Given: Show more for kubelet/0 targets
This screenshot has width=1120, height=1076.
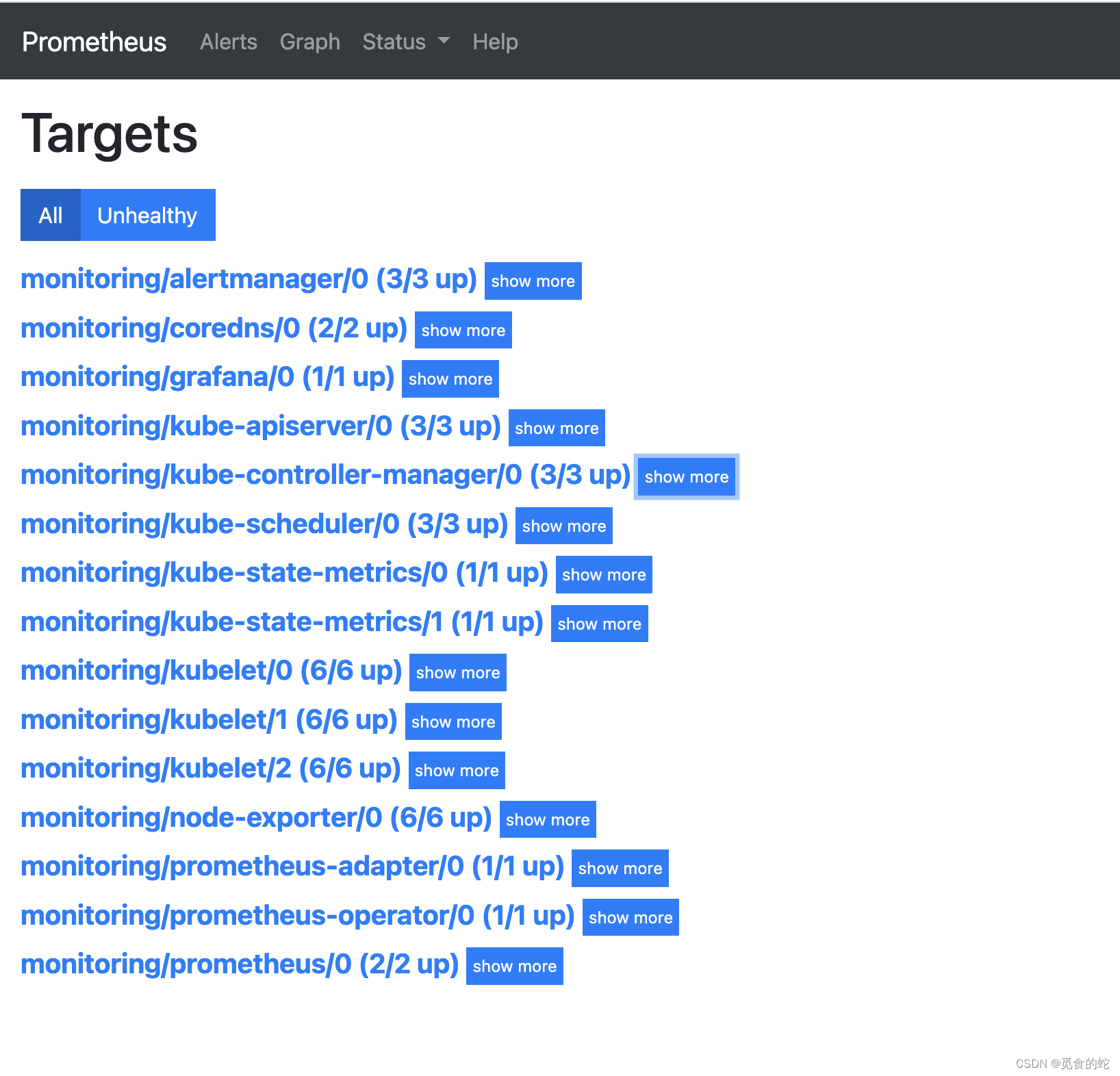Looking at the screenshot, I should [x=458, y=672].
